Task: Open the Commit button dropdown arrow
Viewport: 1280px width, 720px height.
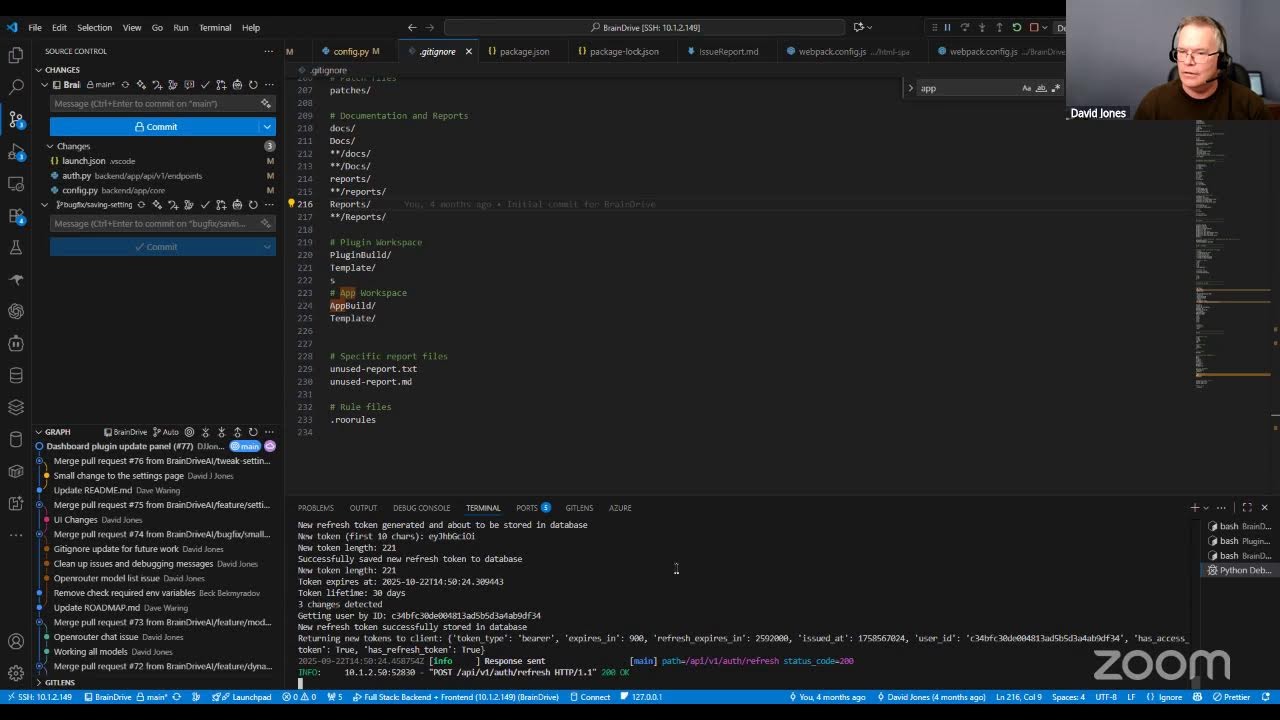Action: click(x=267, y=127)
